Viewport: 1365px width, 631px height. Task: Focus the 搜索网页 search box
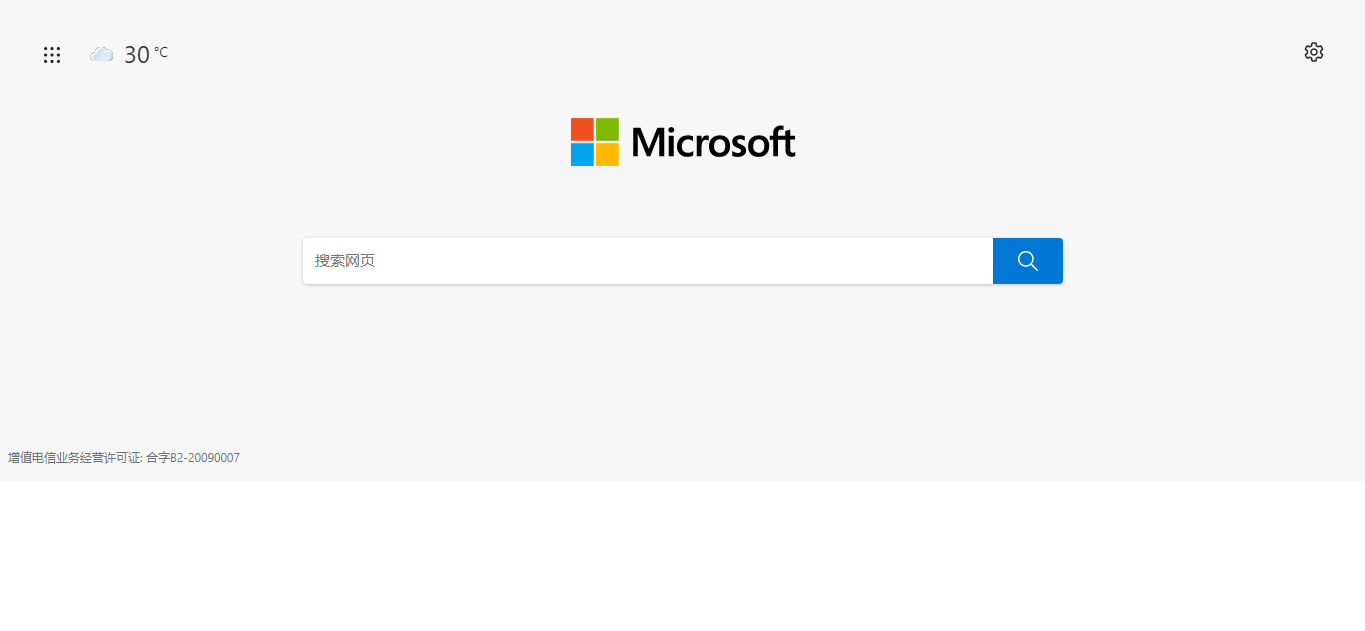pos(648,261)
